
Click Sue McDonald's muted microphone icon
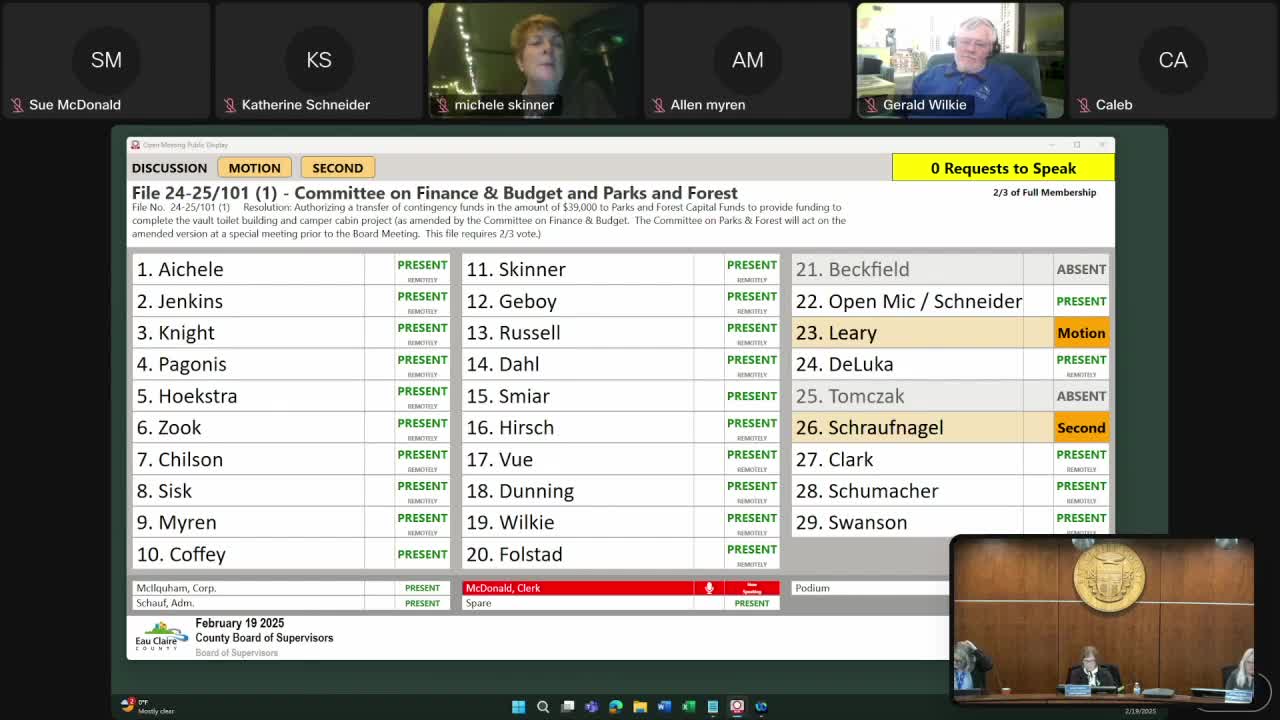17,105
